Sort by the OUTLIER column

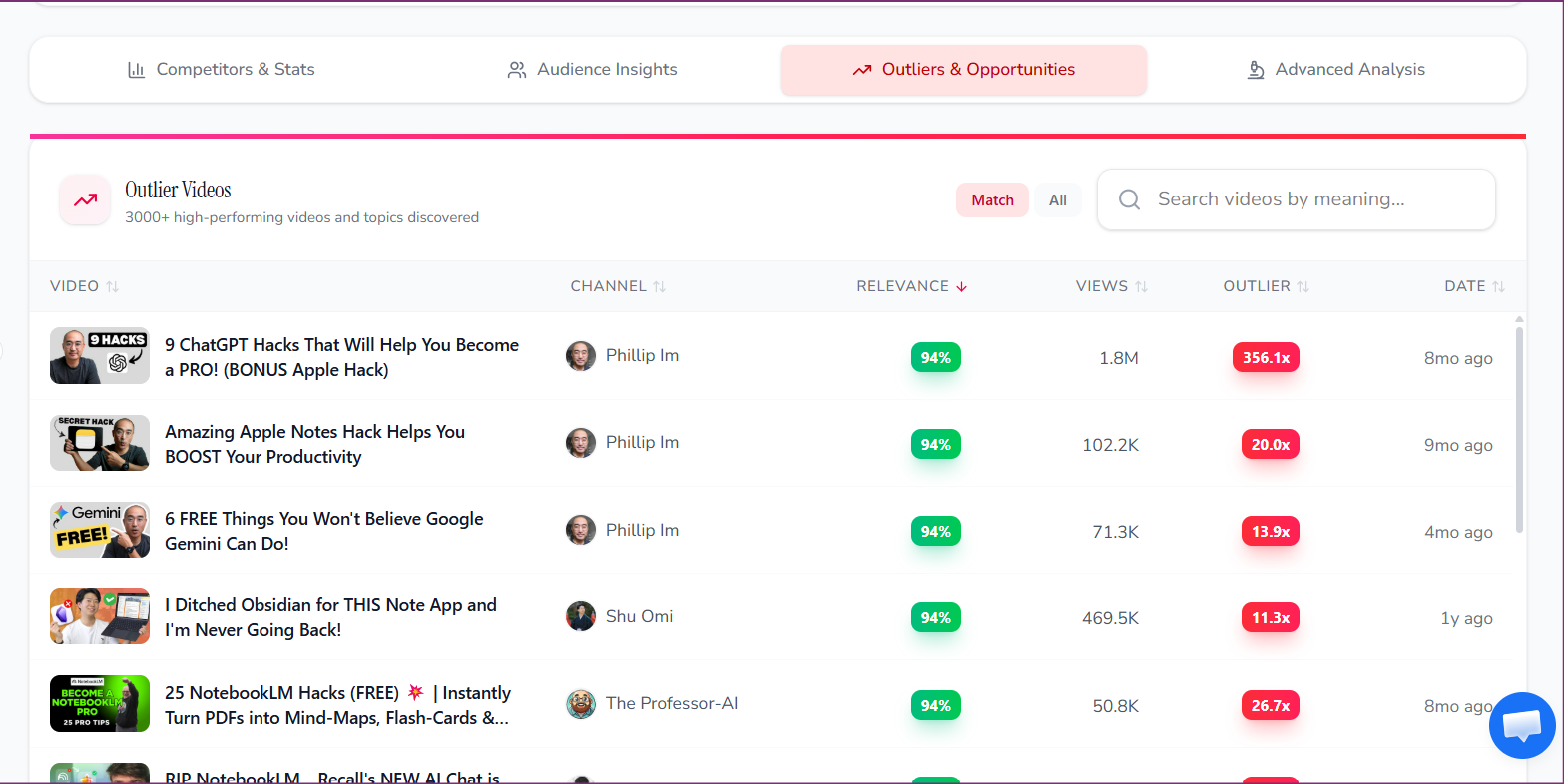click(1267, 286)
